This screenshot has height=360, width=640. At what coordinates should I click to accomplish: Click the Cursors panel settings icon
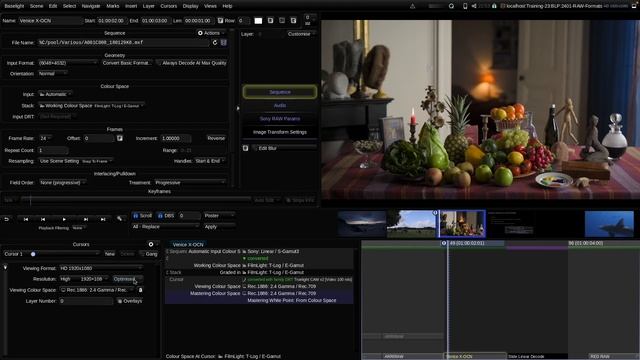(151, 244)
